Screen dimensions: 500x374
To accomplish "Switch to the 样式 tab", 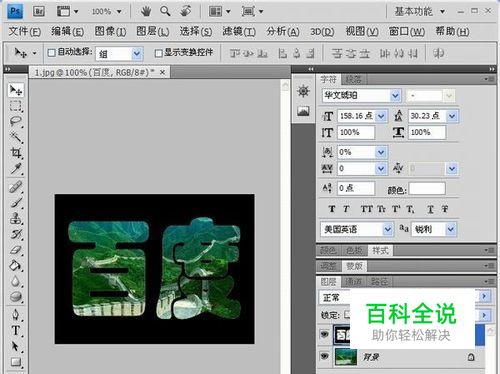I will (380, 250).
